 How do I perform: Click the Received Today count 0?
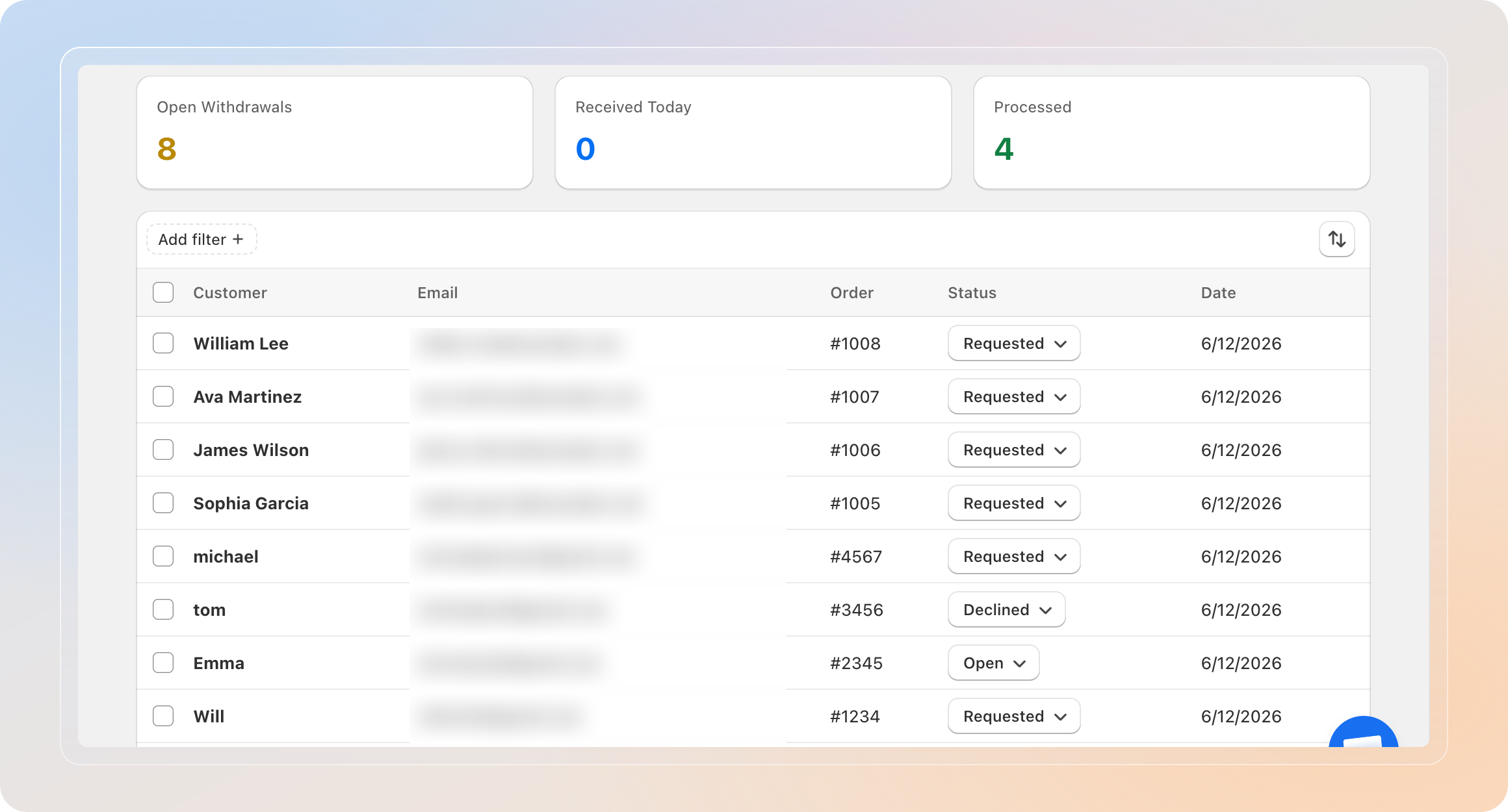pyautogui.click(x=585, y=149)
